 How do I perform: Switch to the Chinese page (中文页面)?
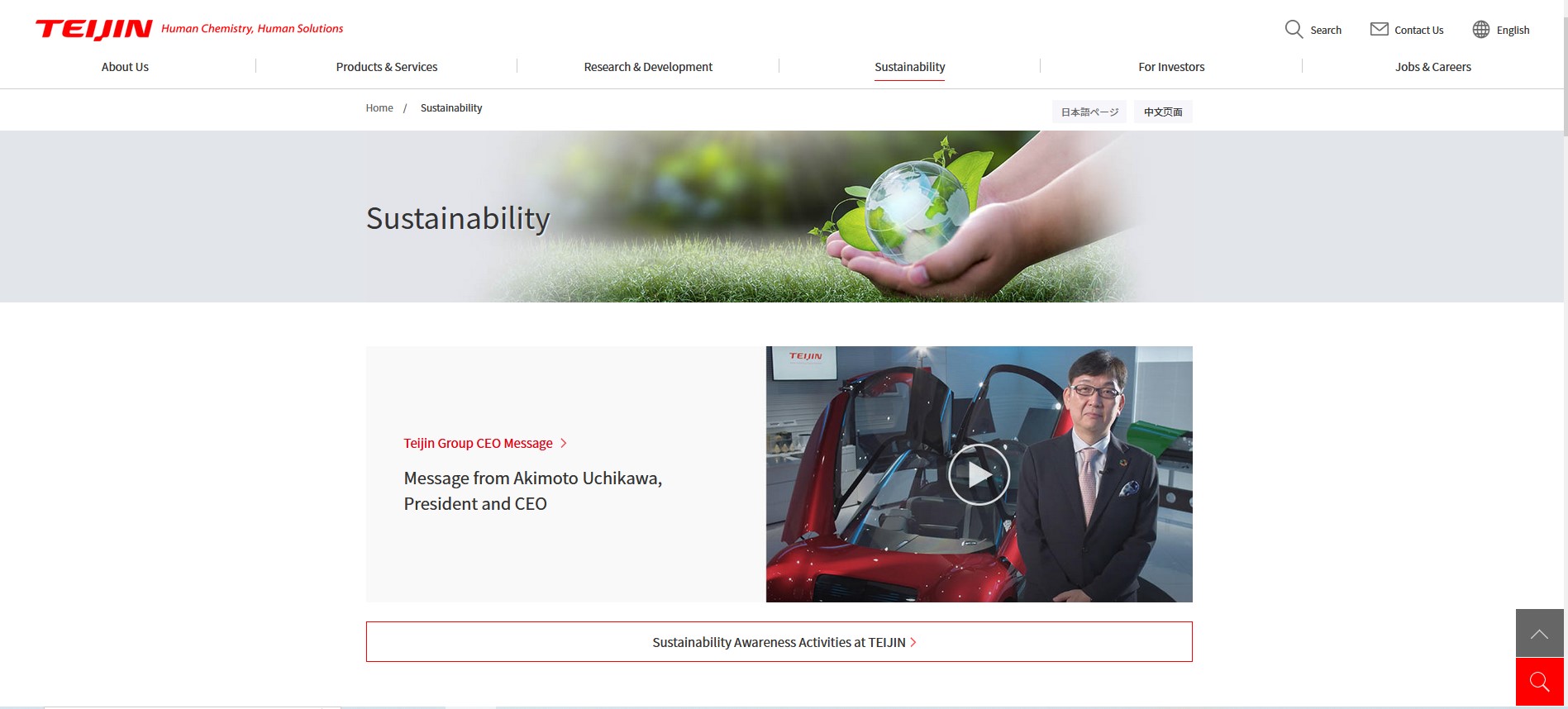click(1163, 112)
